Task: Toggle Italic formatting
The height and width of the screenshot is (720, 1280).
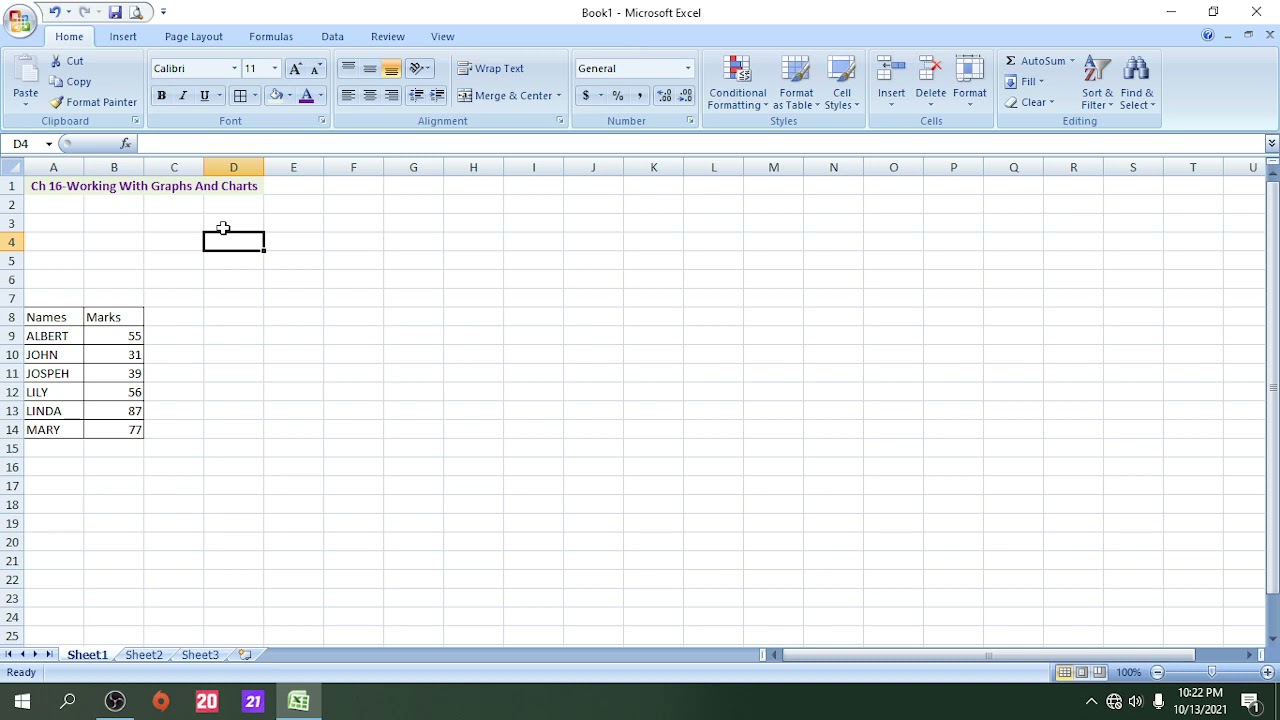Action: 183,95
